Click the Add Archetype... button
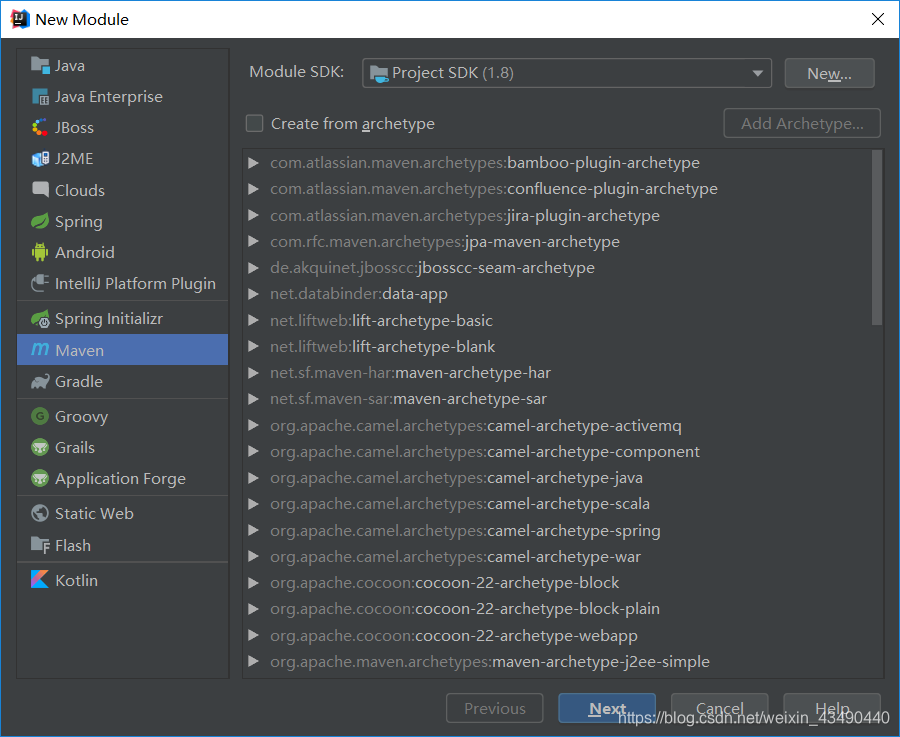The image size is (900, 737). pos(802,123)
